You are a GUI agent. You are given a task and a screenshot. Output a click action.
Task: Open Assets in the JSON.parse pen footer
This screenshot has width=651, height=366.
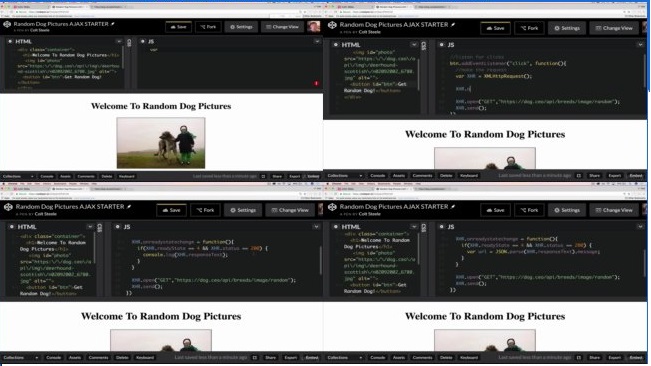coord(399,357)
